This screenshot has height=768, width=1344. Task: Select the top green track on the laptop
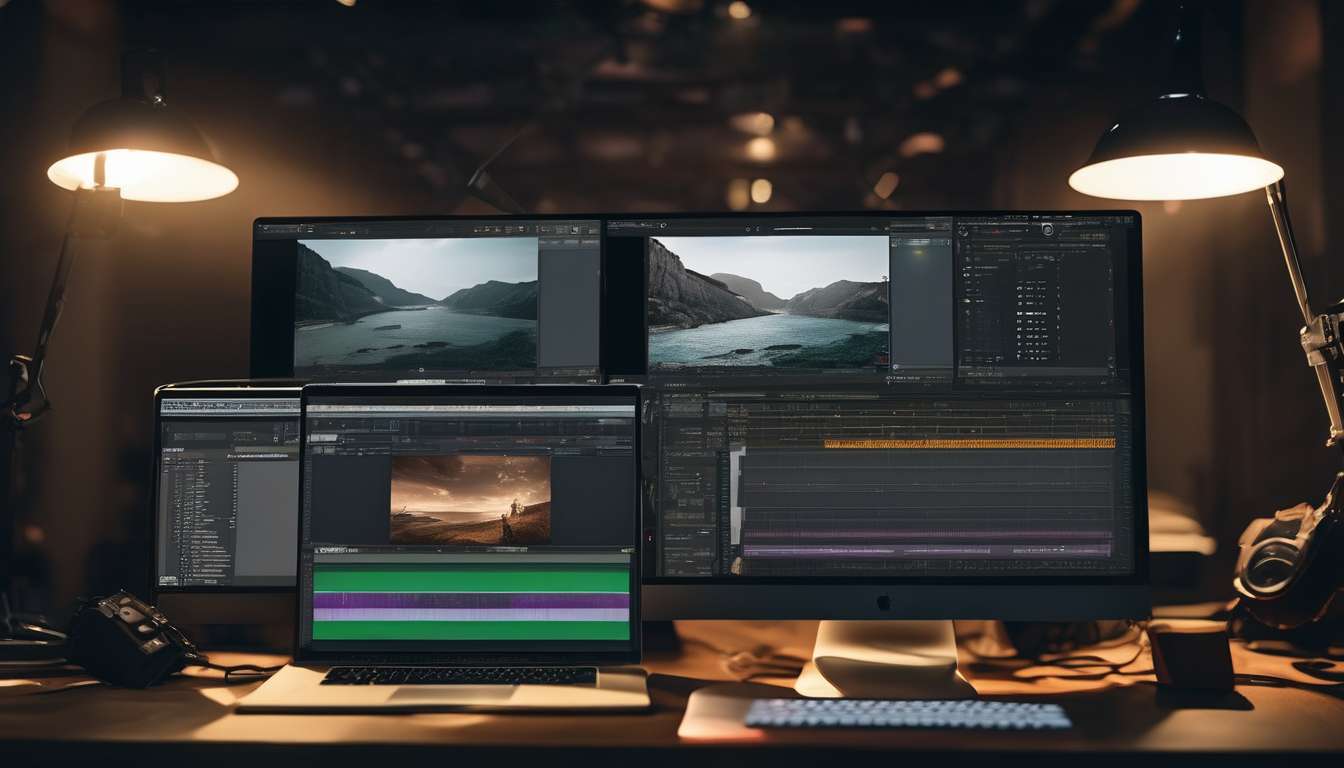[x=471, y=580]
